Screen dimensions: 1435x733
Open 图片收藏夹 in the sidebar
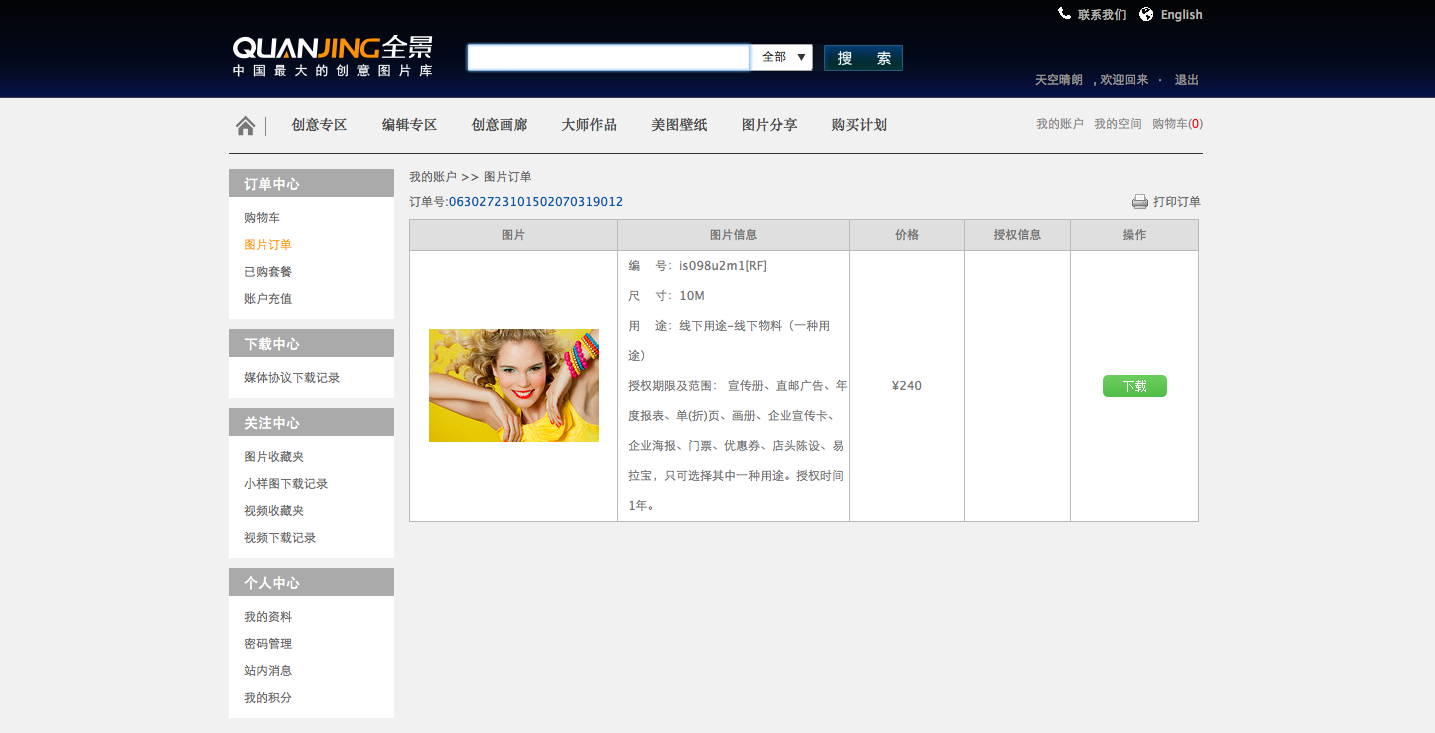(x=274, y=457)
